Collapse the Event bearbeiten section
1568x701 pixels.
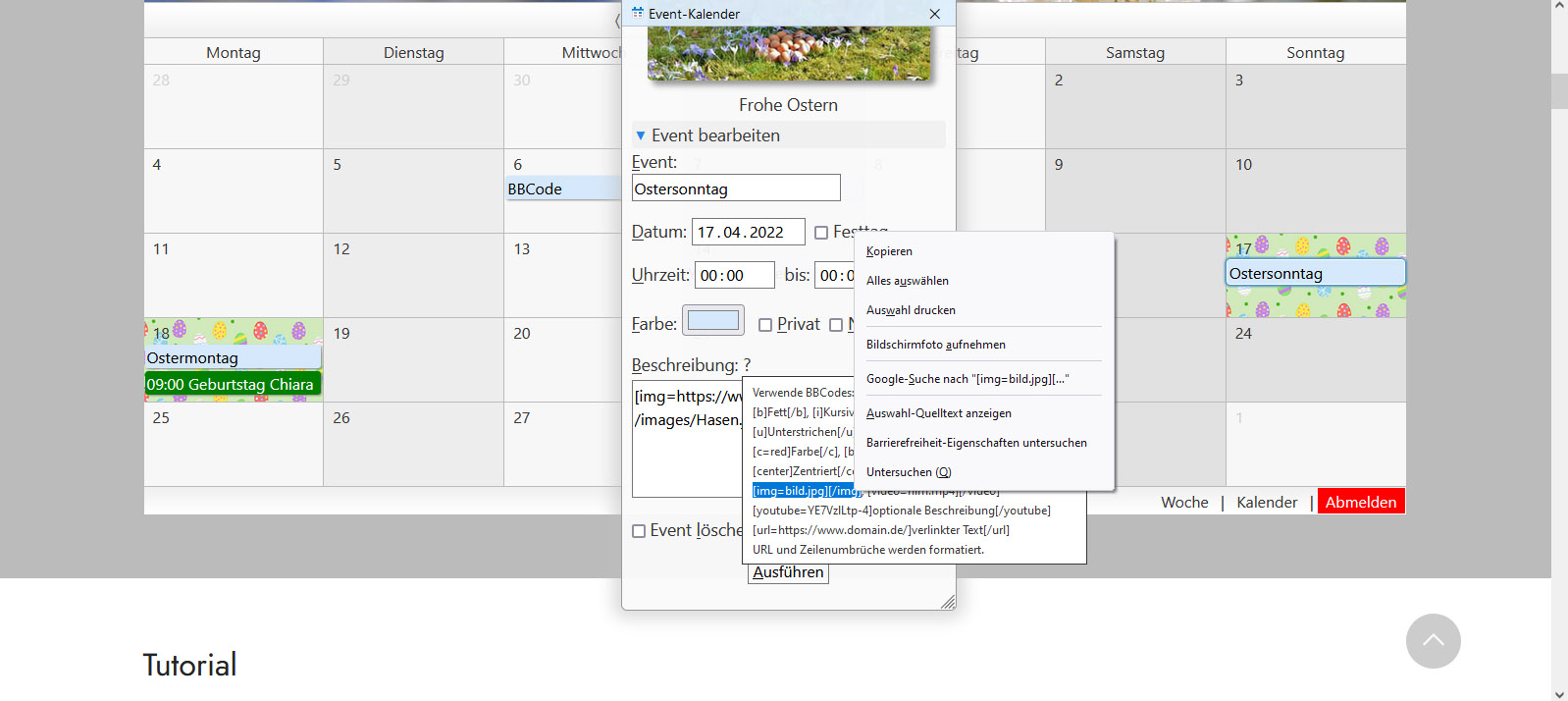coord(641,135)
